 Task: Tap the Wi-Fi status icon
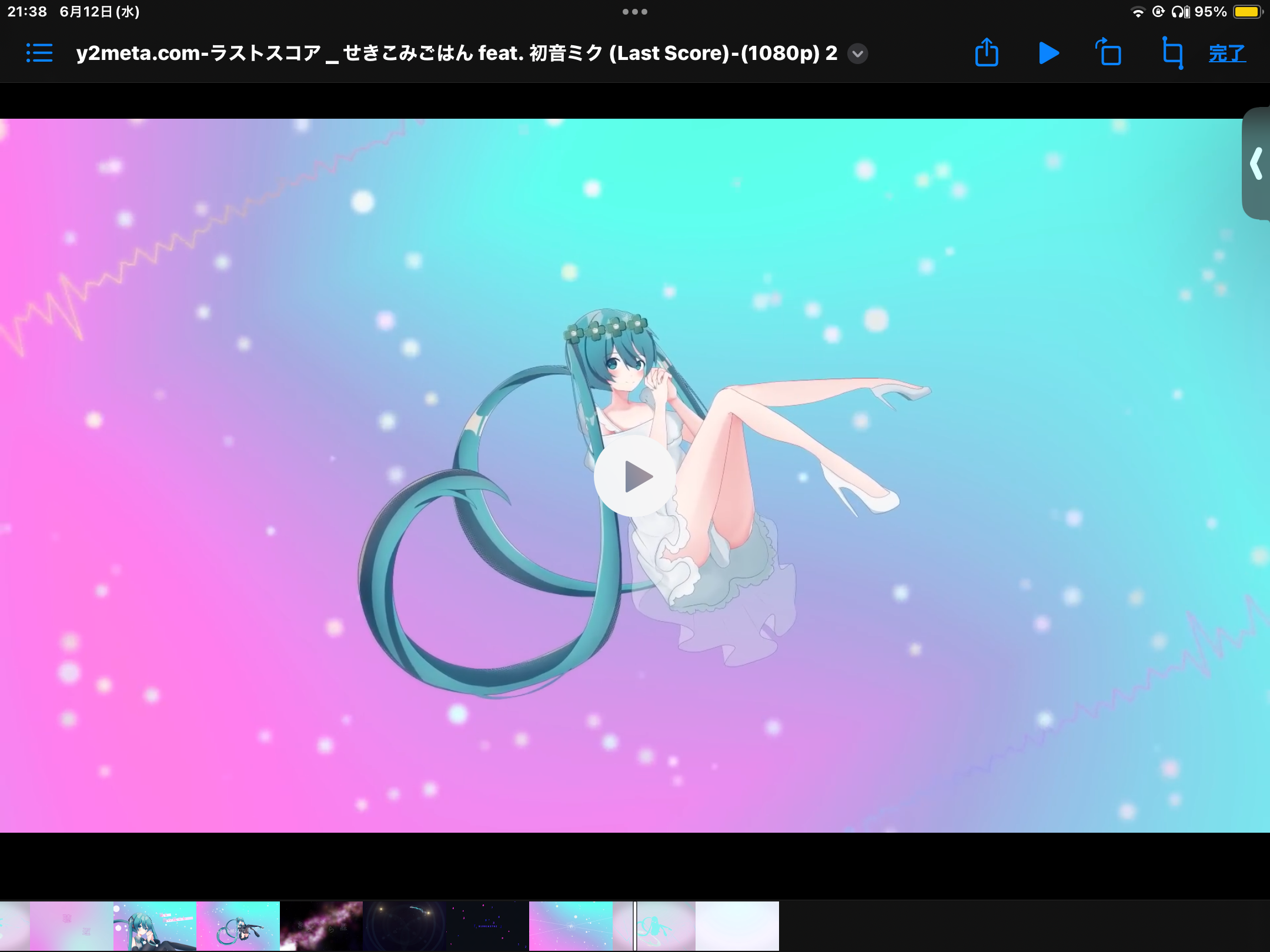tap(1138, 12)
